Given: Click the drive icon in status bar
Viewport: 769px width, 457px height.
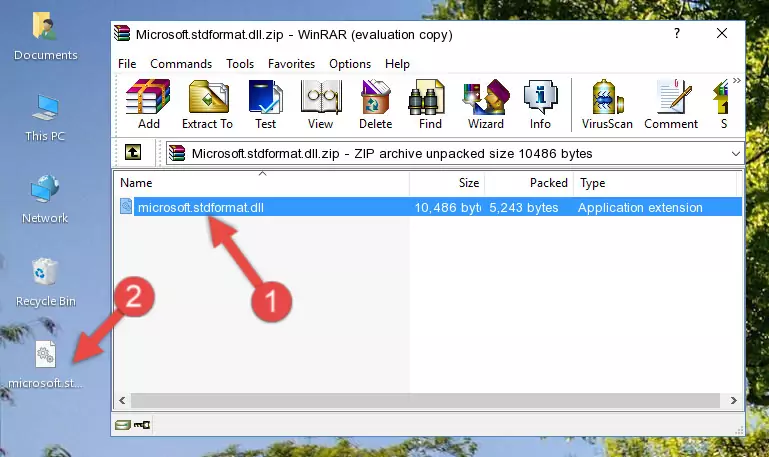Looking at the screenshot, I should coord(123,425).
